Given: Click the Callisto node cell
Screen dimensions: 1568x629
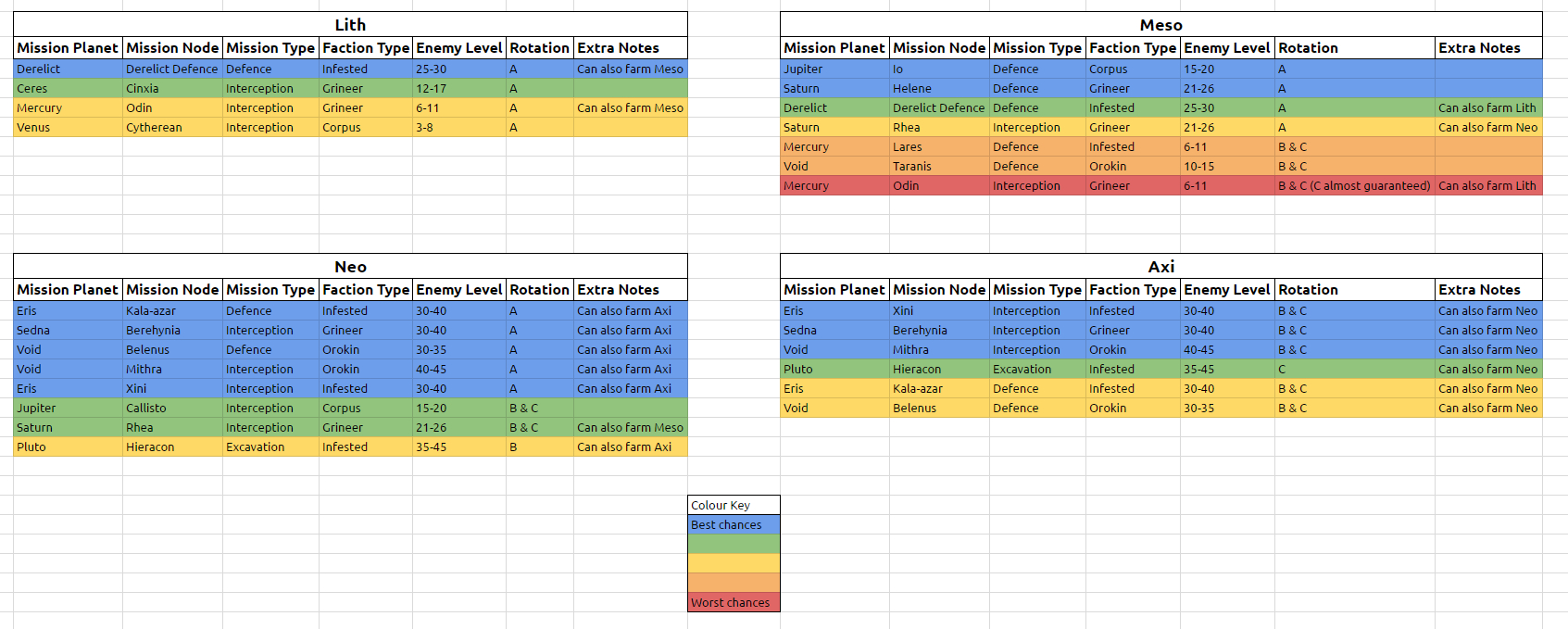Looking at the screenshot, I should (x=172, y=409).
